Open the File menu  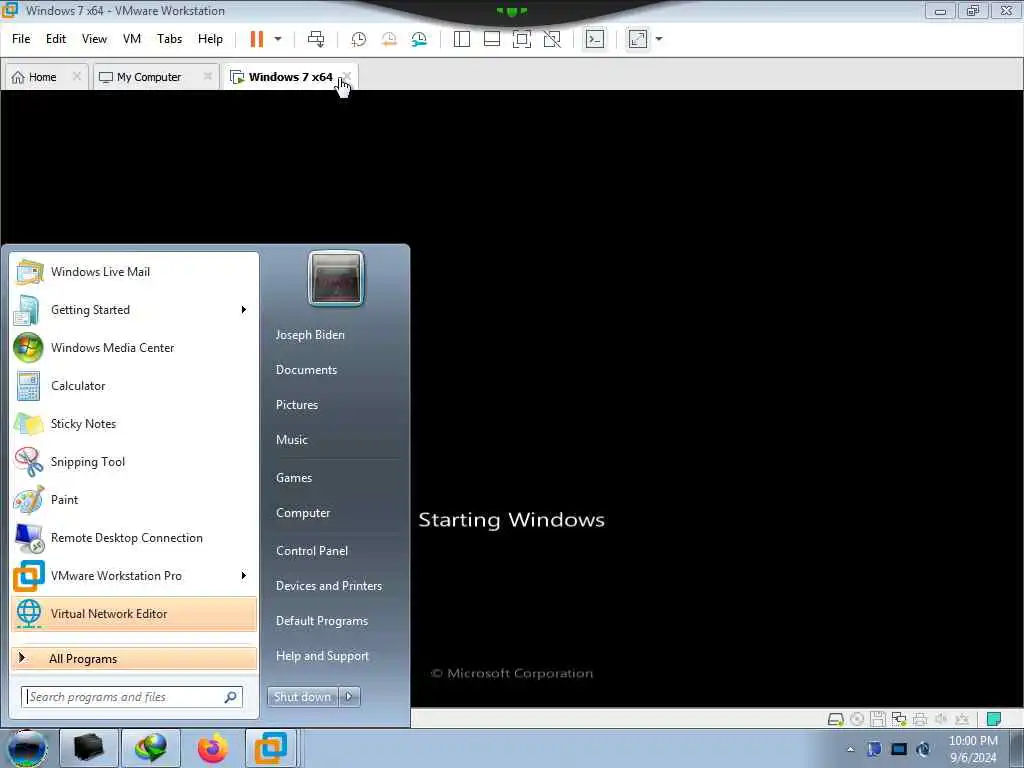[21, 39]
